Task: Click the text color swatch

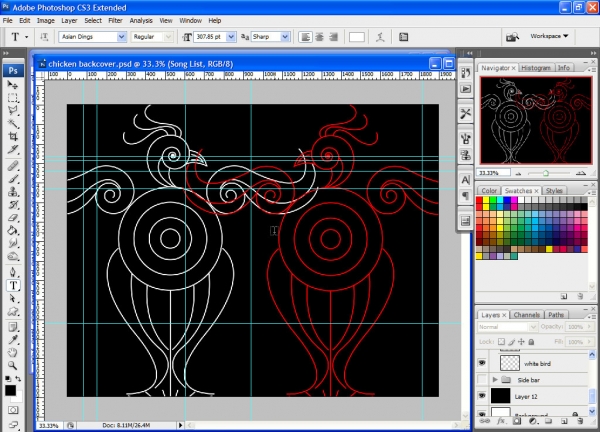Action: pos(357,37)
